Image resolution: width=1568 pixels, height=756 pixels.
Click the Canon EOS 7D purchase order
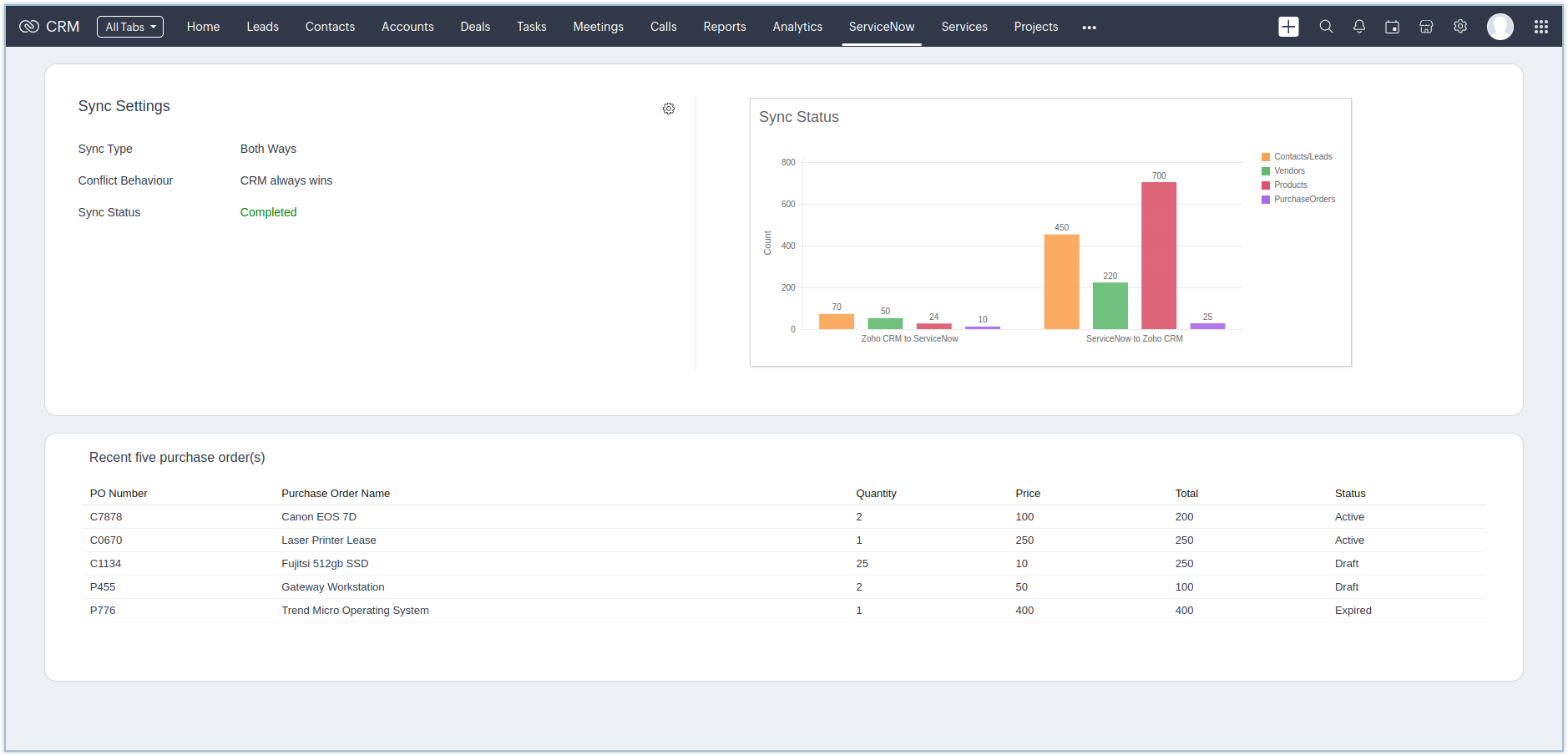click(x=319, y=517)
